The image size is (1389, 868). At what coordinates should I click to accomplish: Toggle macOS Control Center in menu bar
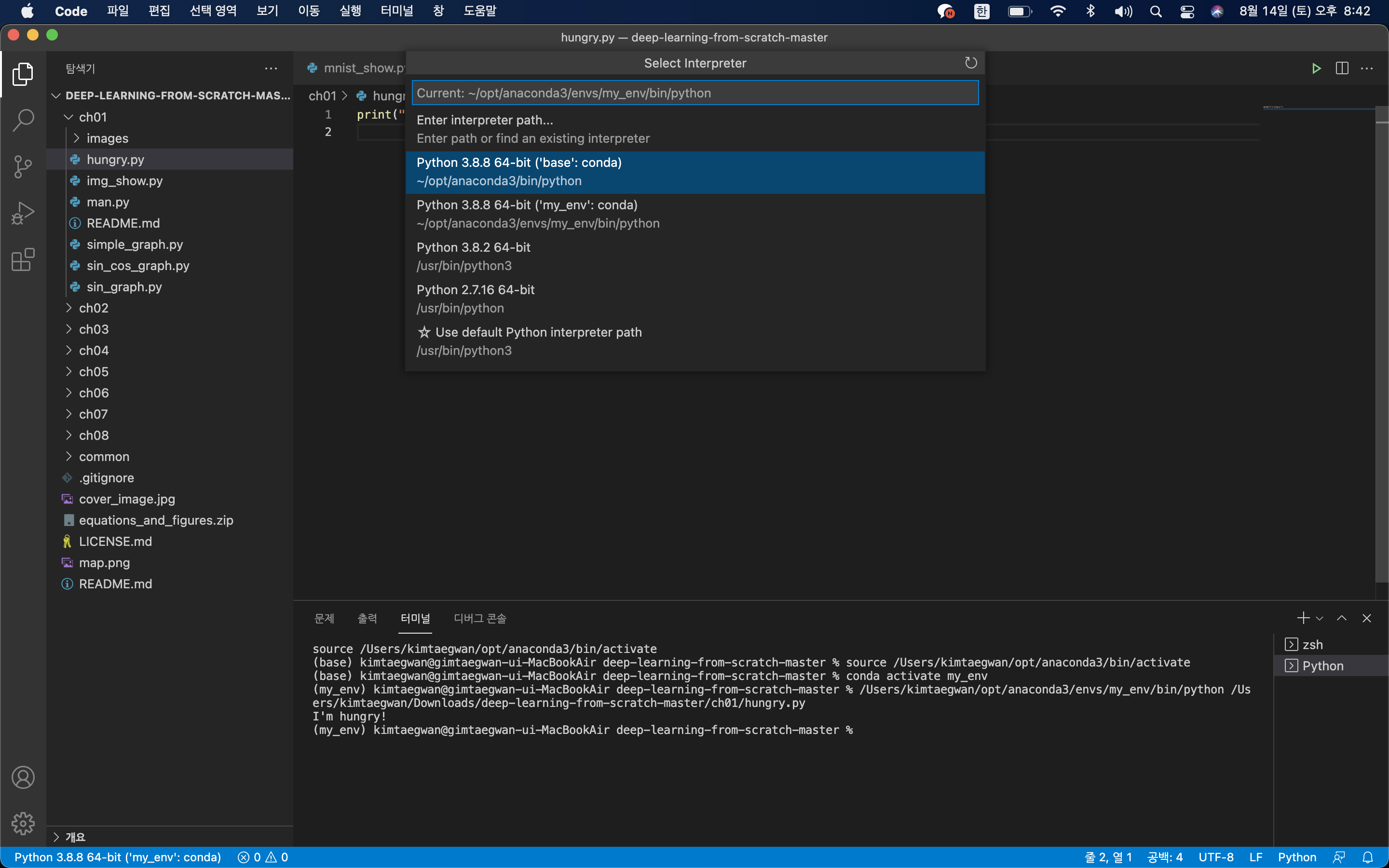click(x=1187, y=11)
